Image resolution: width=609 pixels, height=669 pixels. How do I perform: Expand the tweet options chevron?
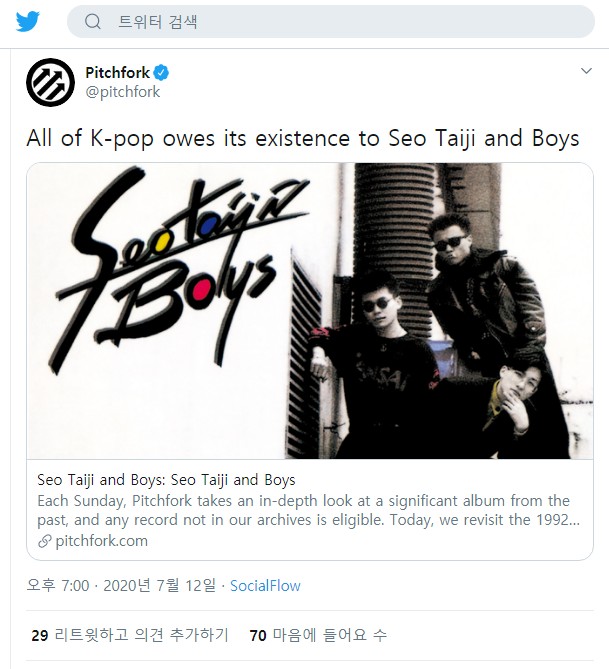click(x=586, y=71)
